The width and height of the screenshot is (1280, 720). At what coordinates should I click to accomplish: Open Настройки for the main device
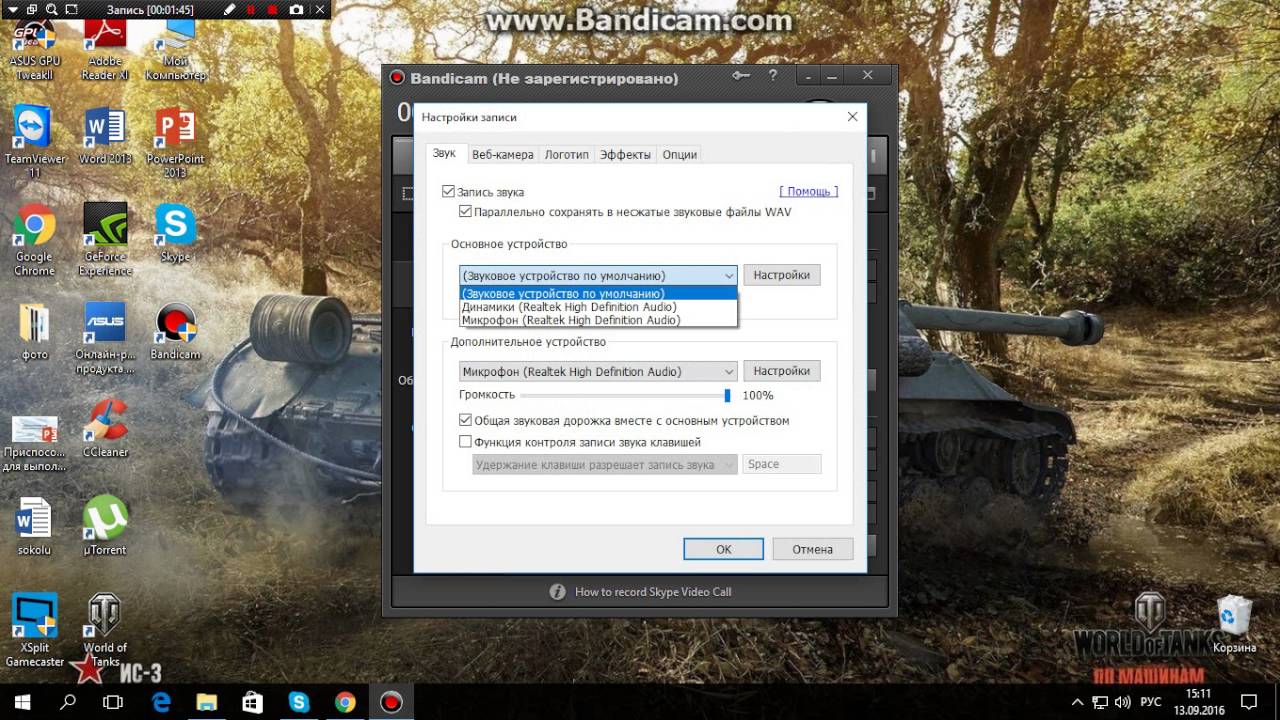[x=782, y=275]
